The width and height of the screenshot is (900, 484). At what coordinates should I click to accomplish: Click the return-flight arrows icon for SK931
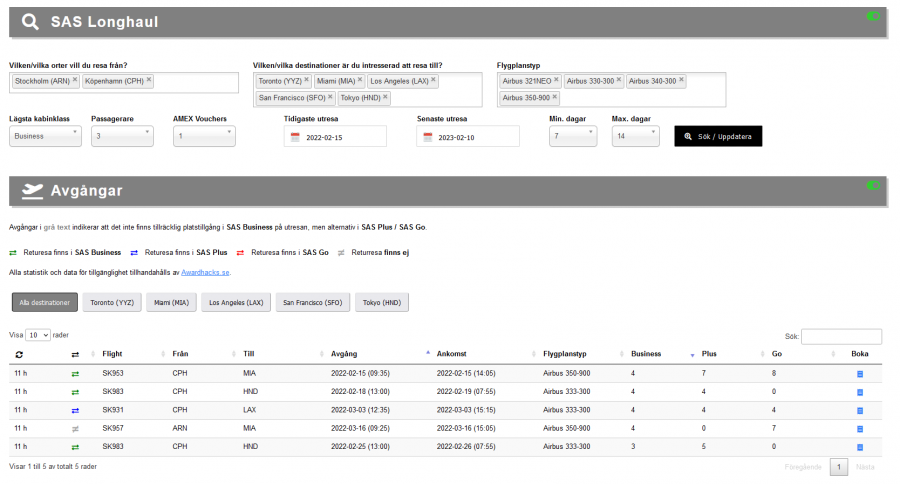click(x=75, y=409)
